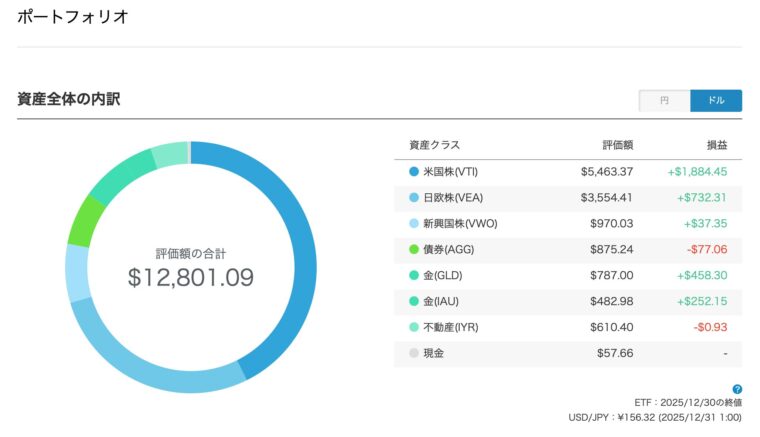Select the ドル currency toggle
The height and width of the screenshot is (437, 760).
coord(716,101)
